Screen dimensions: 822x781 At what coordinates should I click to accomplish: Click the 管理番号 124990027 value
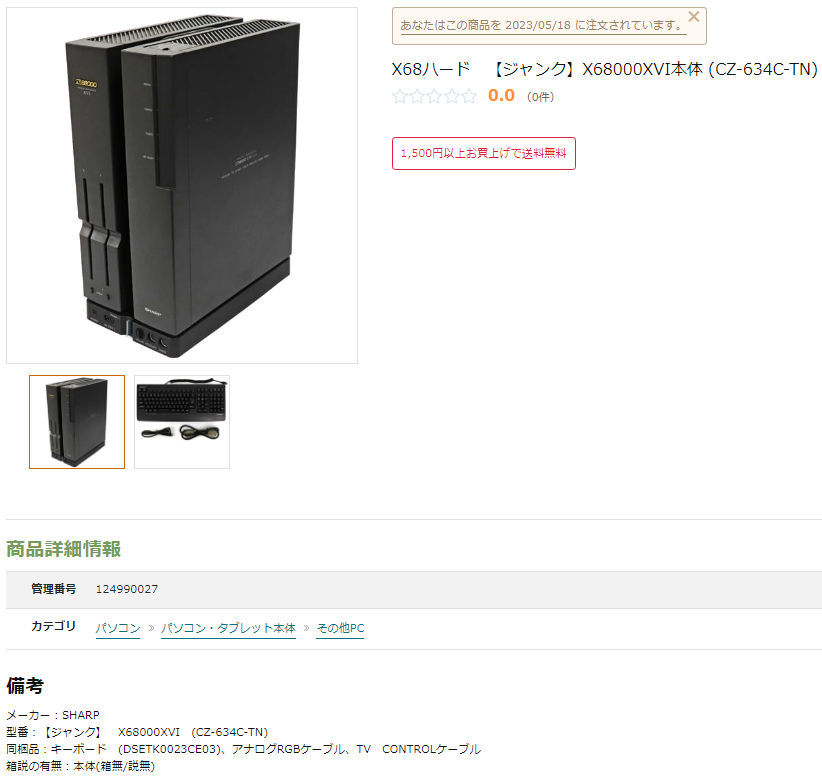[x=126, y=589]
